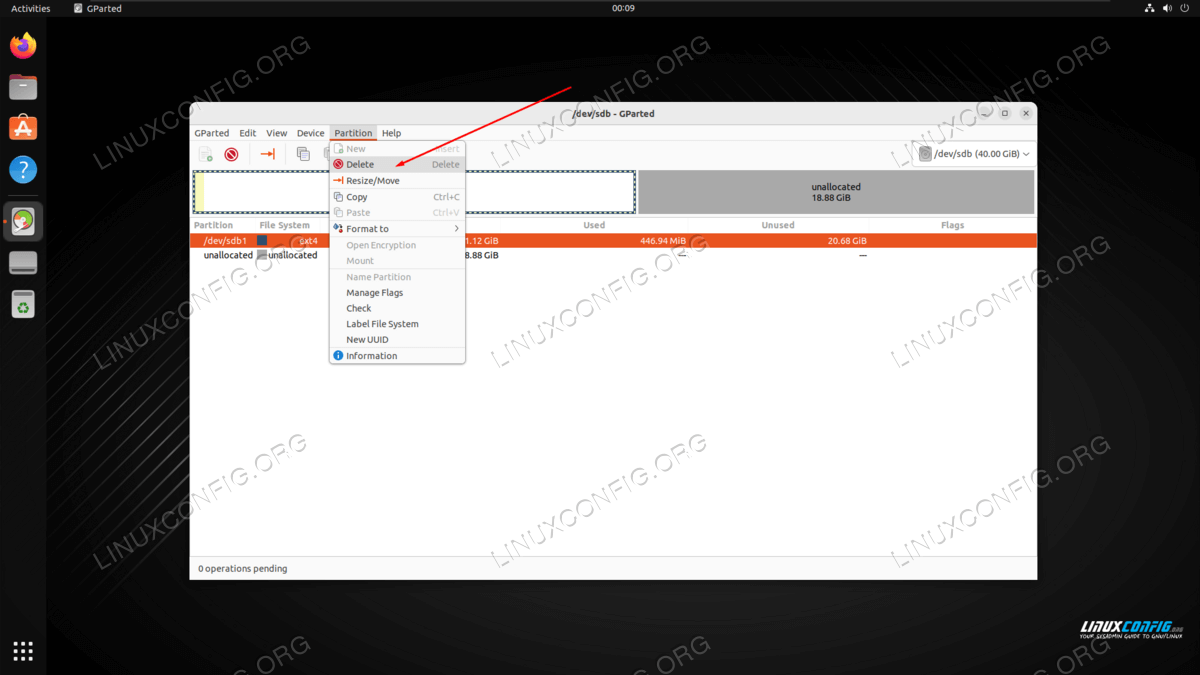Select Paste in the Partition menu

[397, 213]
